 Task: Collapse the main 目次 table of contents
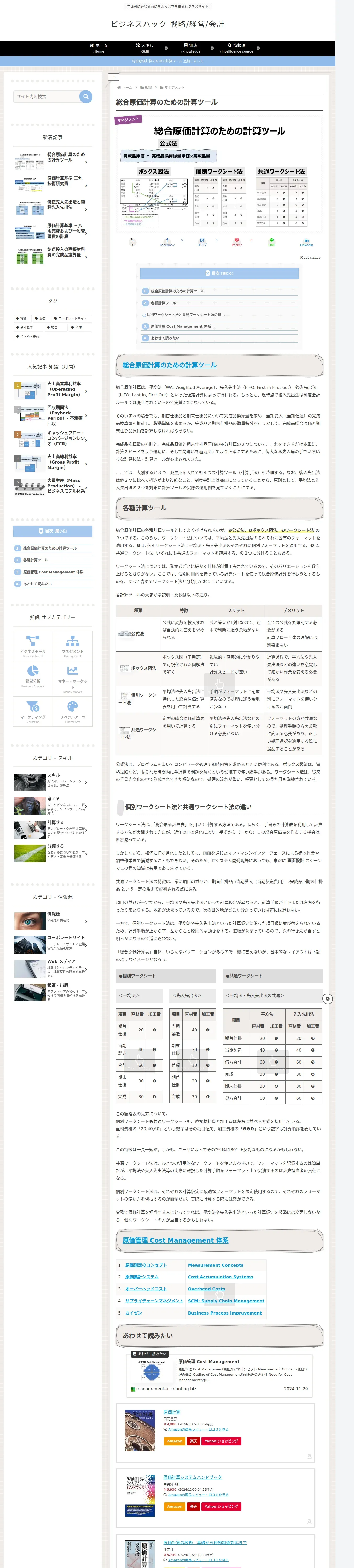pos(219,273)
